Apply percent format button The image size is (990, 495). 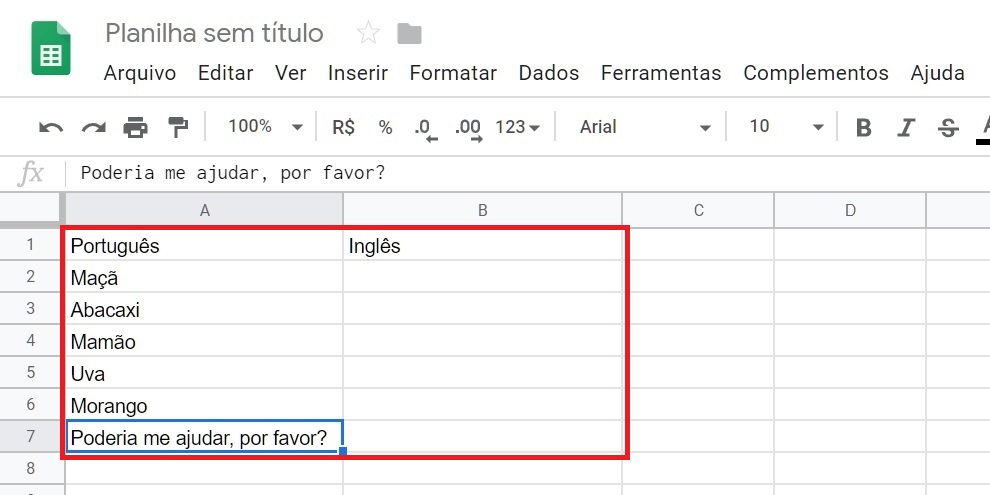385,127
